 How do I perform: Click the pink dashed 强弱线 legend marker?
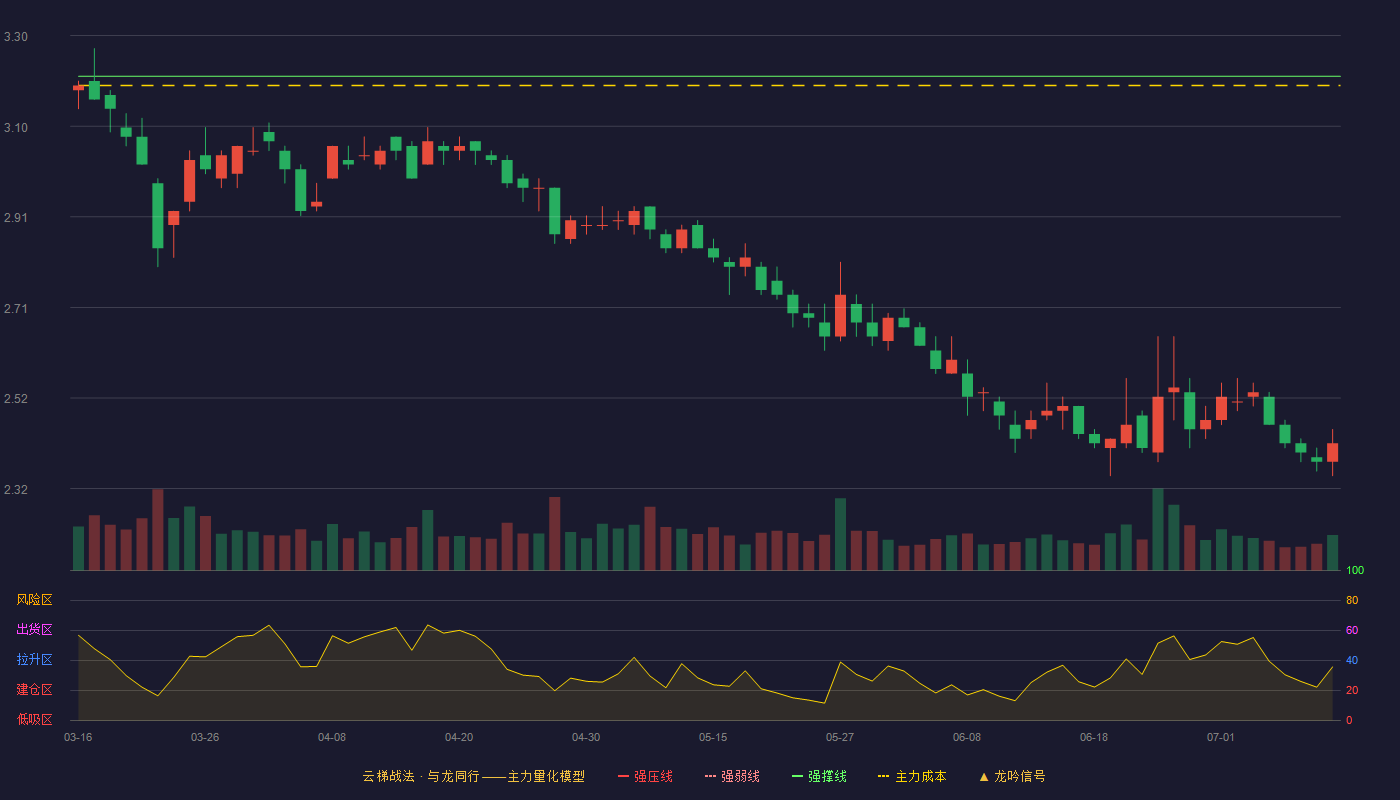pyautogui.click(x=710, y=776)
